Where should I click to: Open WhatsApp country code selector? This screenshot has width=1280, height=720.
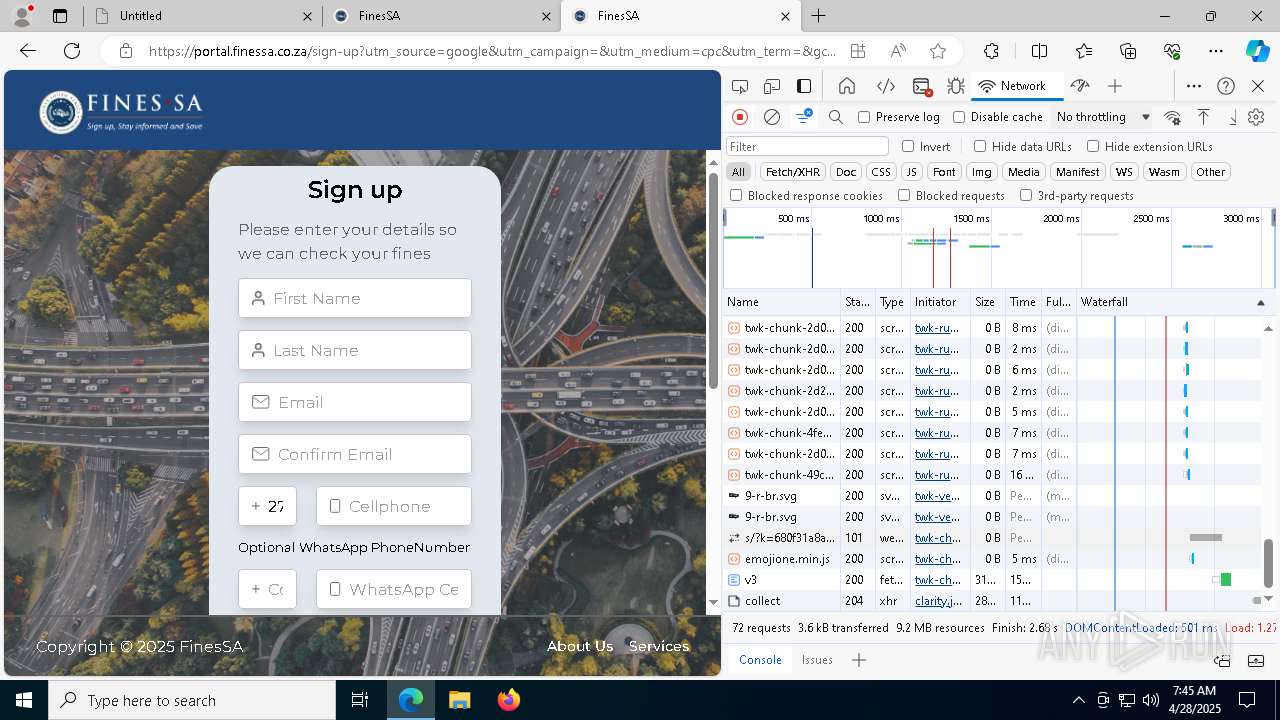[267, 589]
